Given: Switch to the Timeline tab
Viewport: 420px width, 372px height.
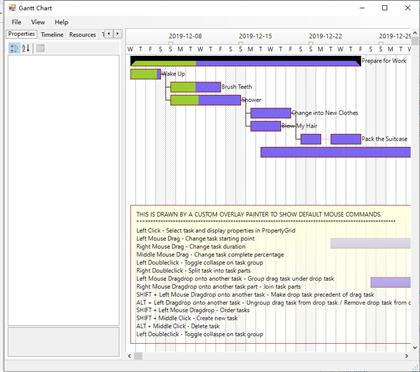Looking at the screenshot, I should tap(52, 34).
